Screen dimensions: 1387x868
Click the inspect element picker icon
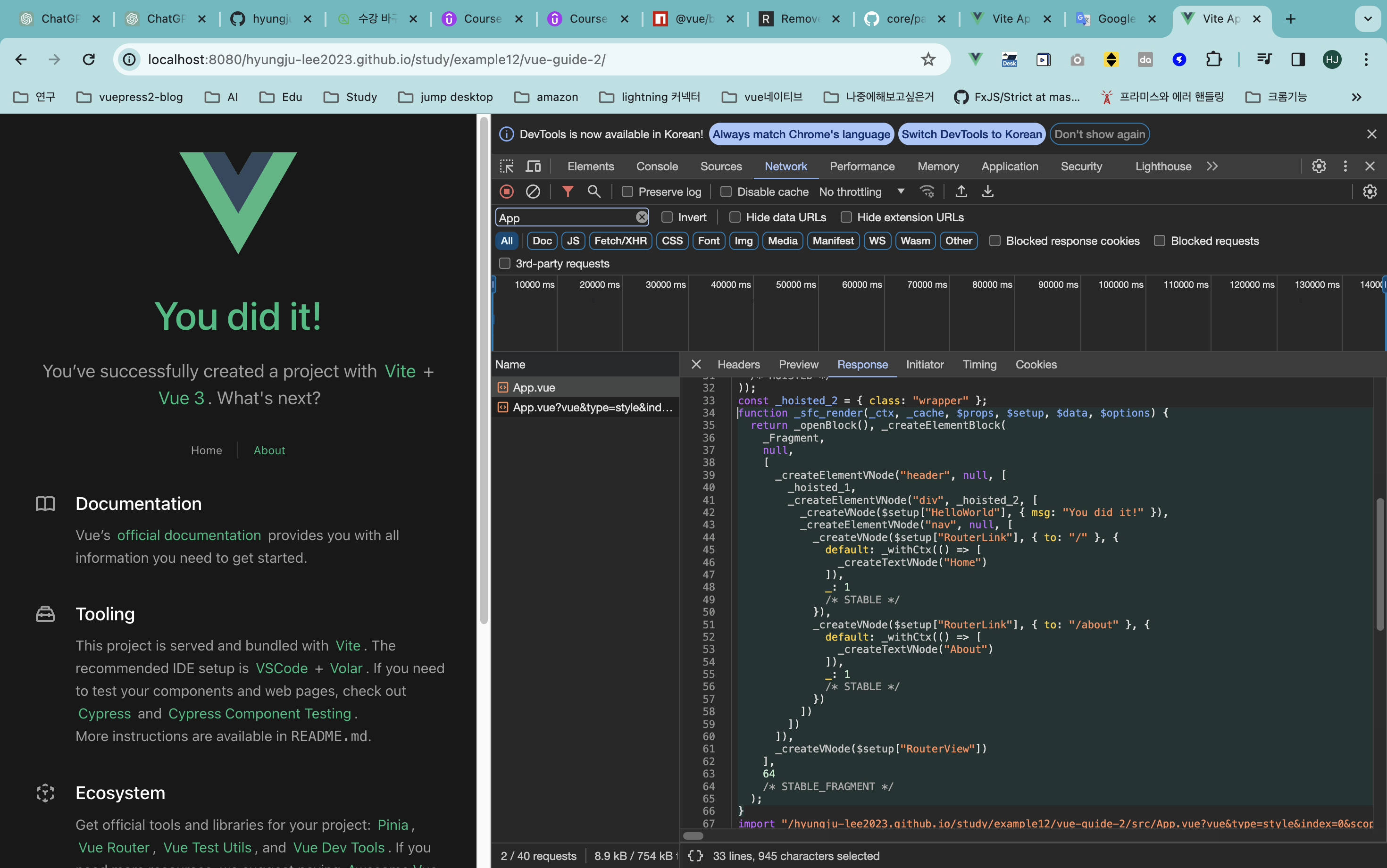[x=506, y=167]
